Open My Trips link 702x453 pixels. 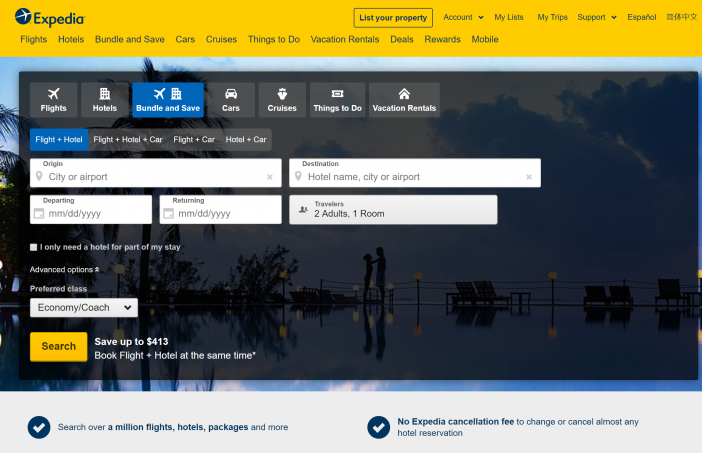pos(552,17)
